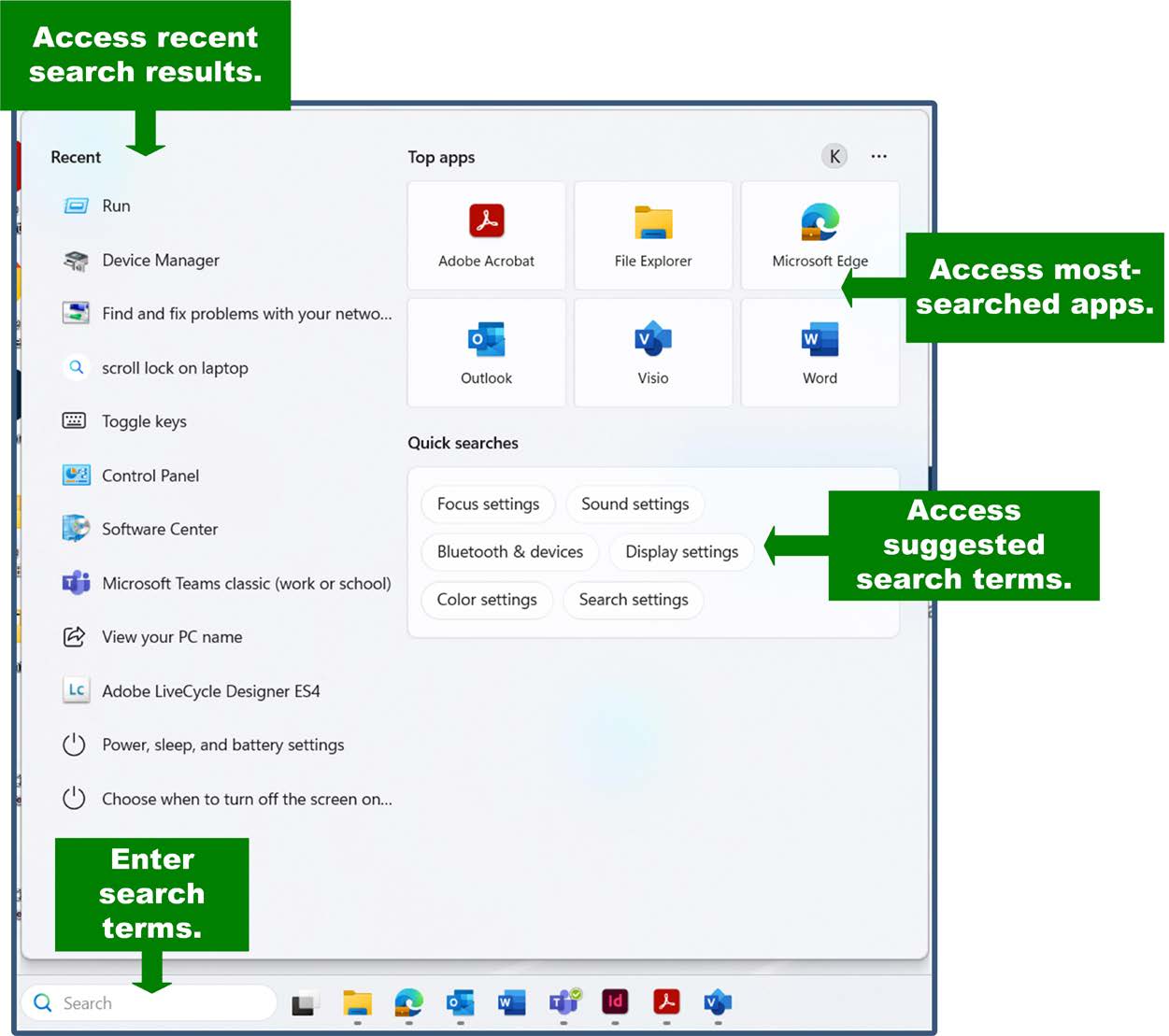Click the 'Run' text in Recent
The width and height of the screenshot is (1169, 1036).
click(116, 206)
